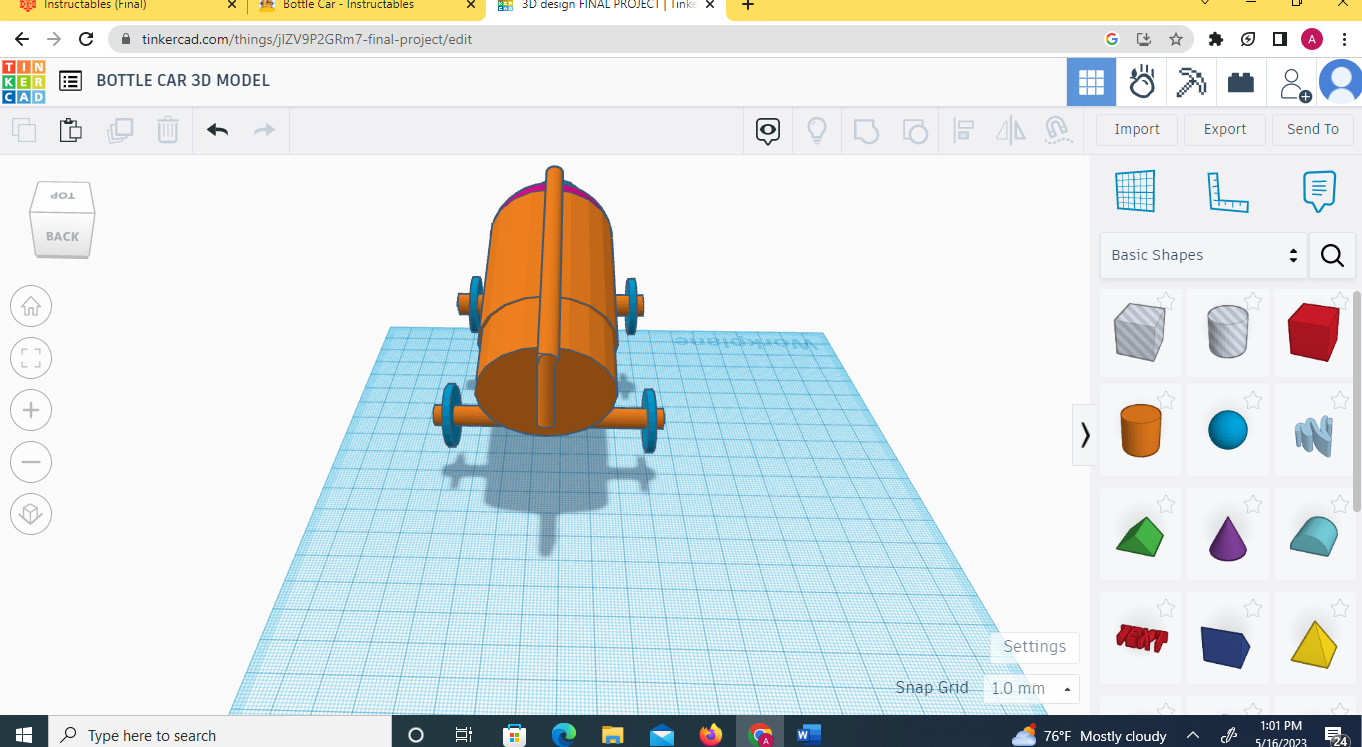This screenshot has width=1362, height=747.
Task: Favorite the red Text shape star
Action: point(1166,608)
